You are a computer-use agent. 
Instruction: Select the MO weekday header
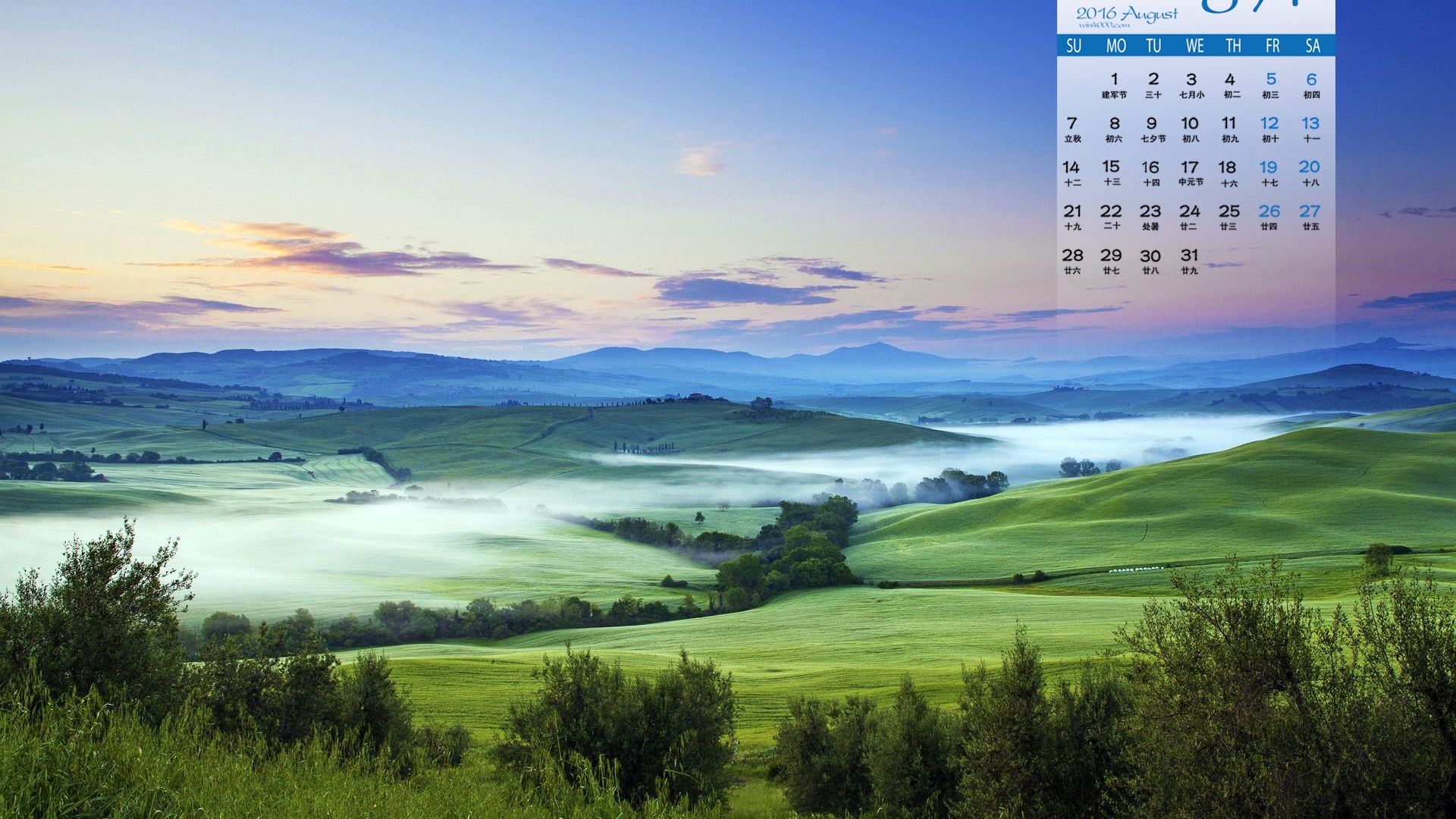click(x=1116, y=46)
